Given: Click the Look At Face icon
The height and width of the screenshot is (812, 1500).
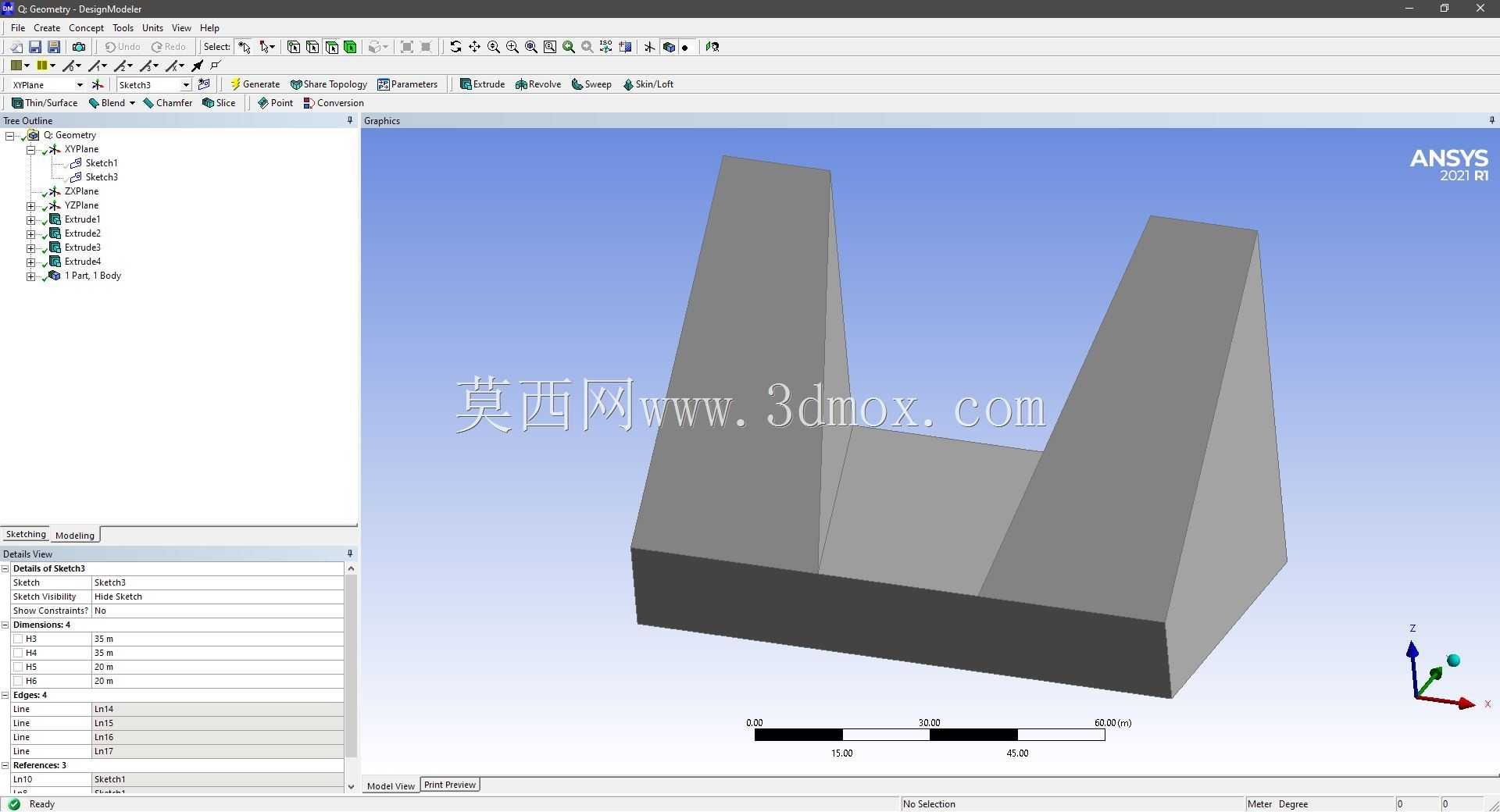Looking at the screenshot, I should point(712,47).
